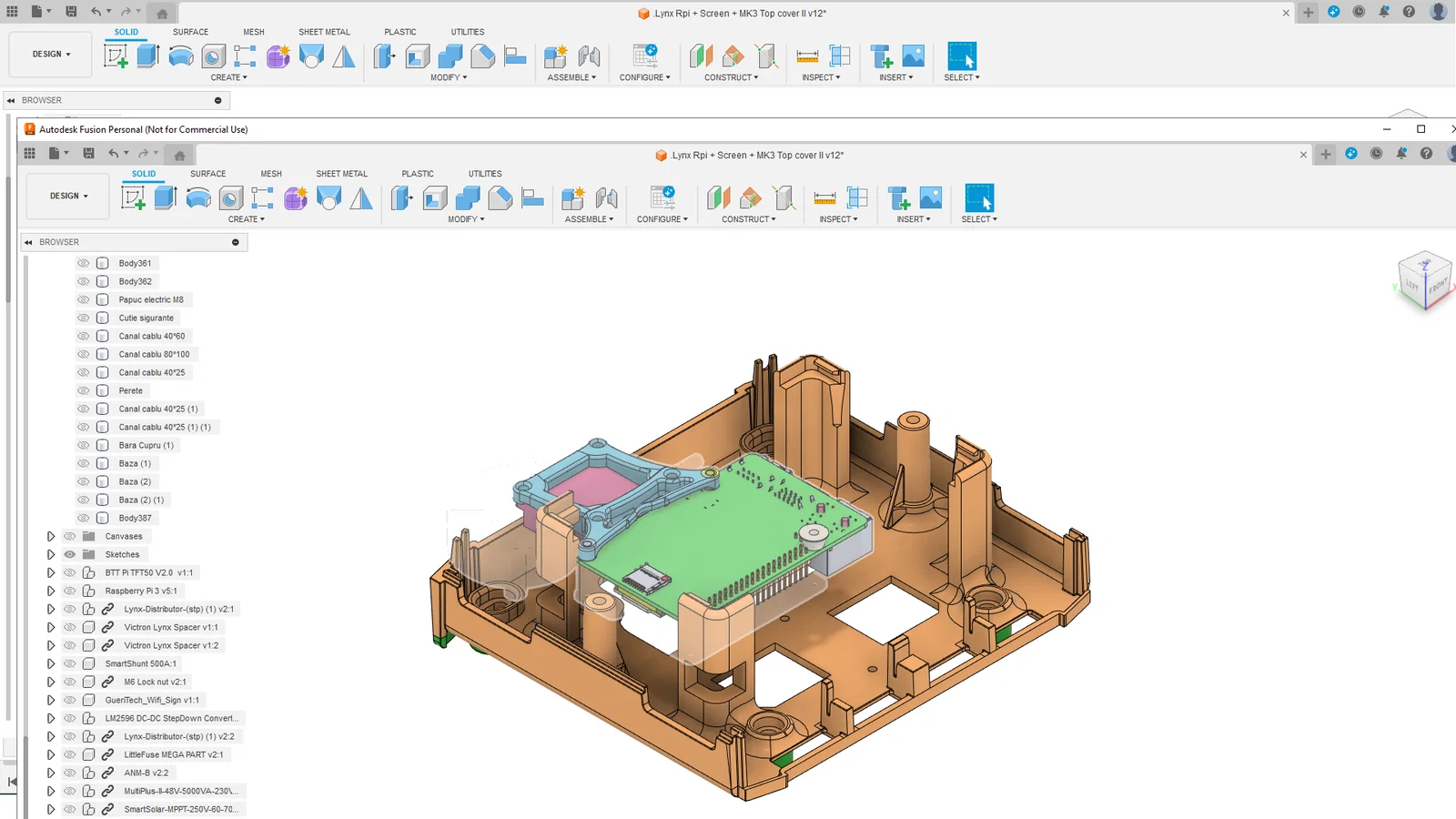Select Create Sketch tool in front window
1456x819 pixels.
134,197
